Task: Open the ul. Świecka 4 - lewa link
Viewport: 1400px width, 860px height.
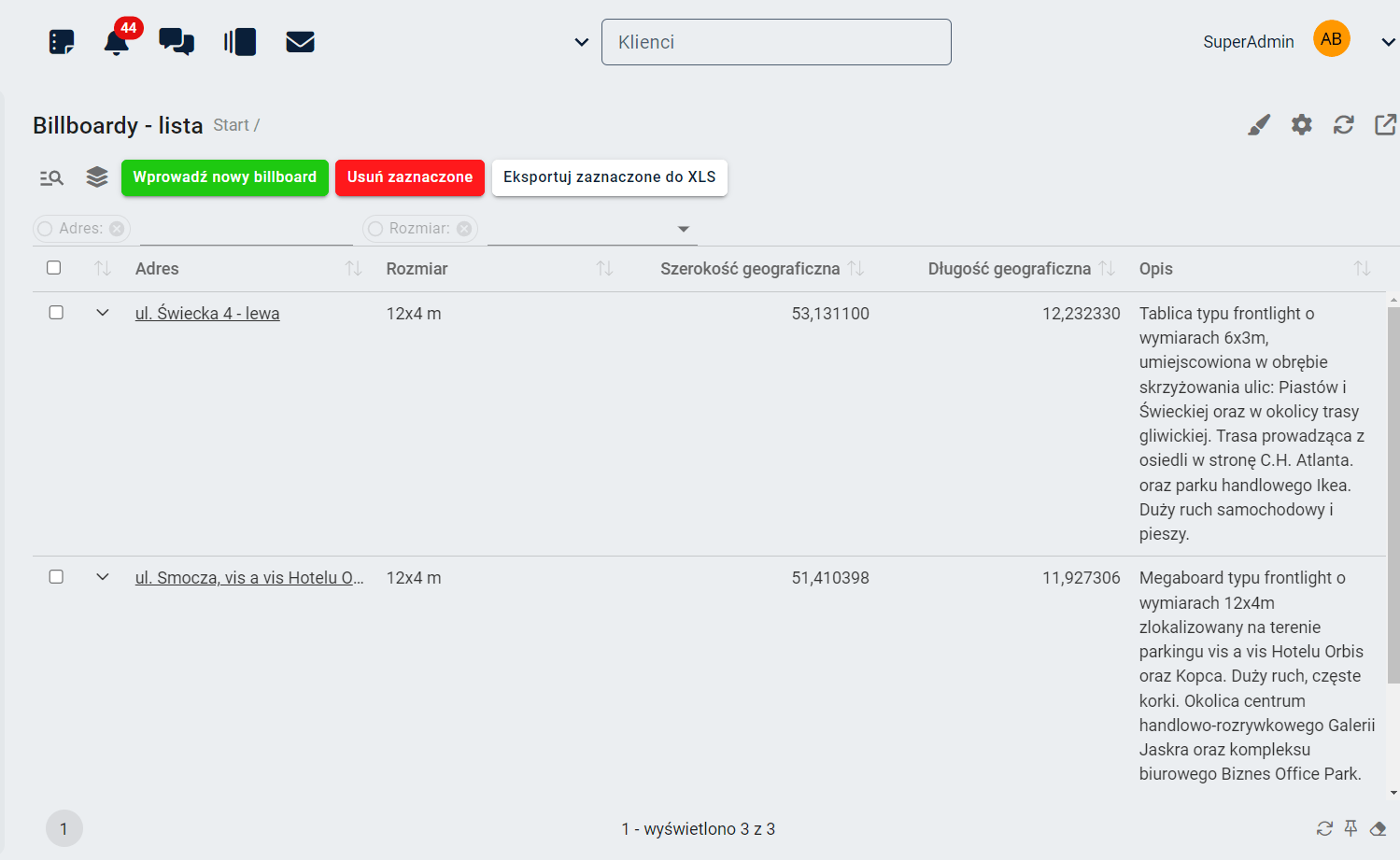Action: (207, 314)
